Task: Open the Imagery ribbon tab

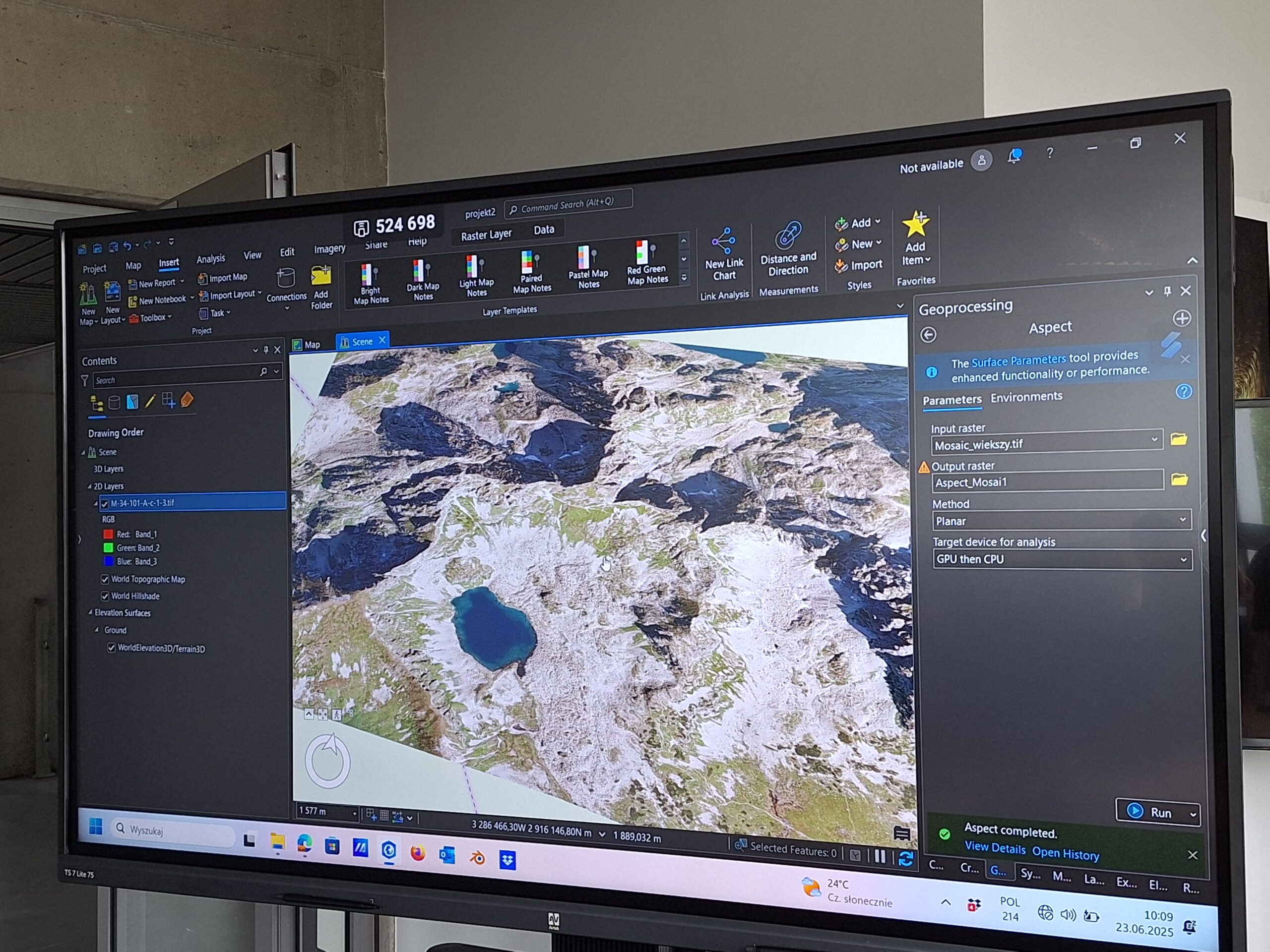Action: pos(329,248)
